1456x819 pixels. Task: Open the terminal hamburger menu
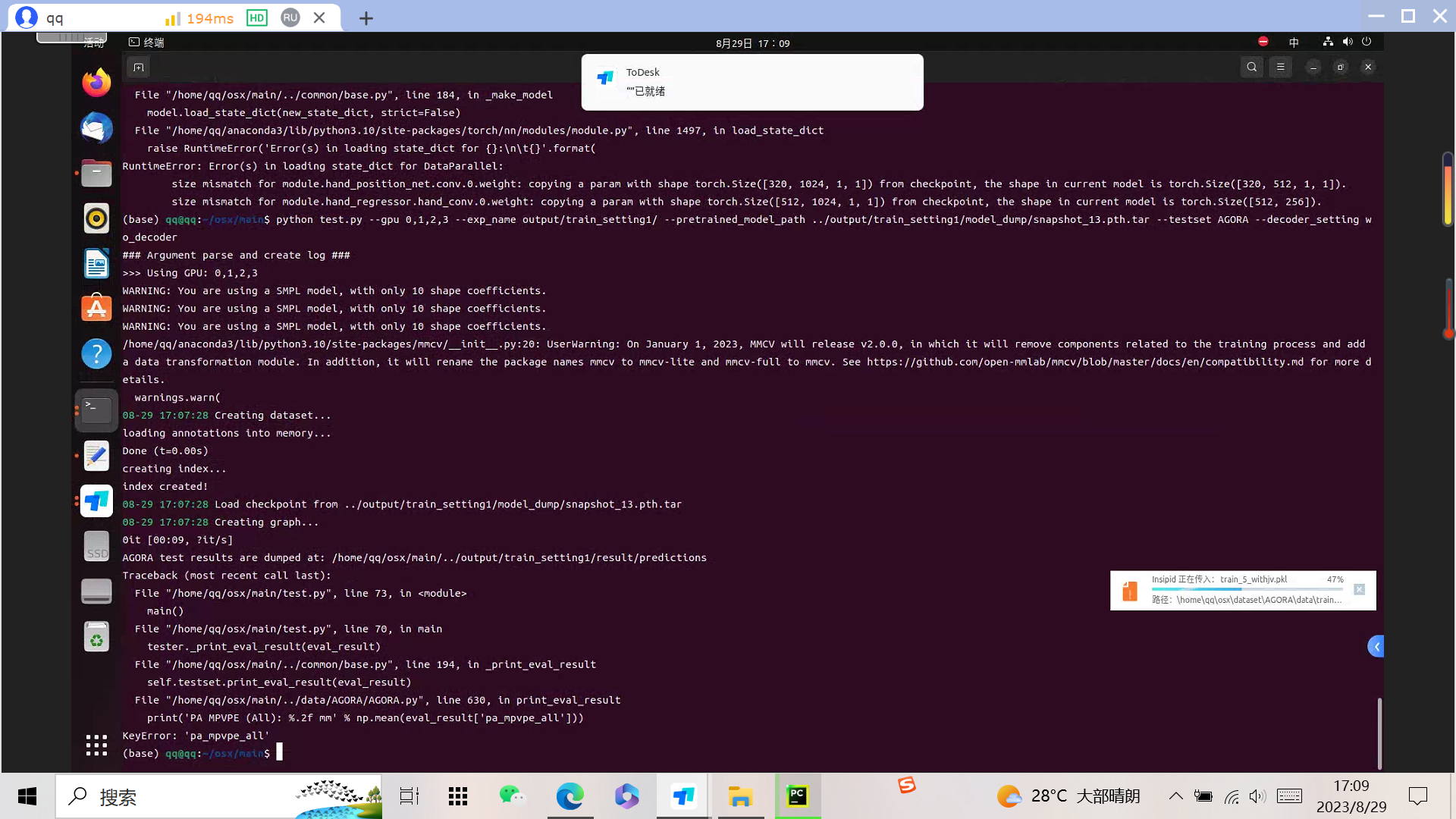pos(1280,67)
